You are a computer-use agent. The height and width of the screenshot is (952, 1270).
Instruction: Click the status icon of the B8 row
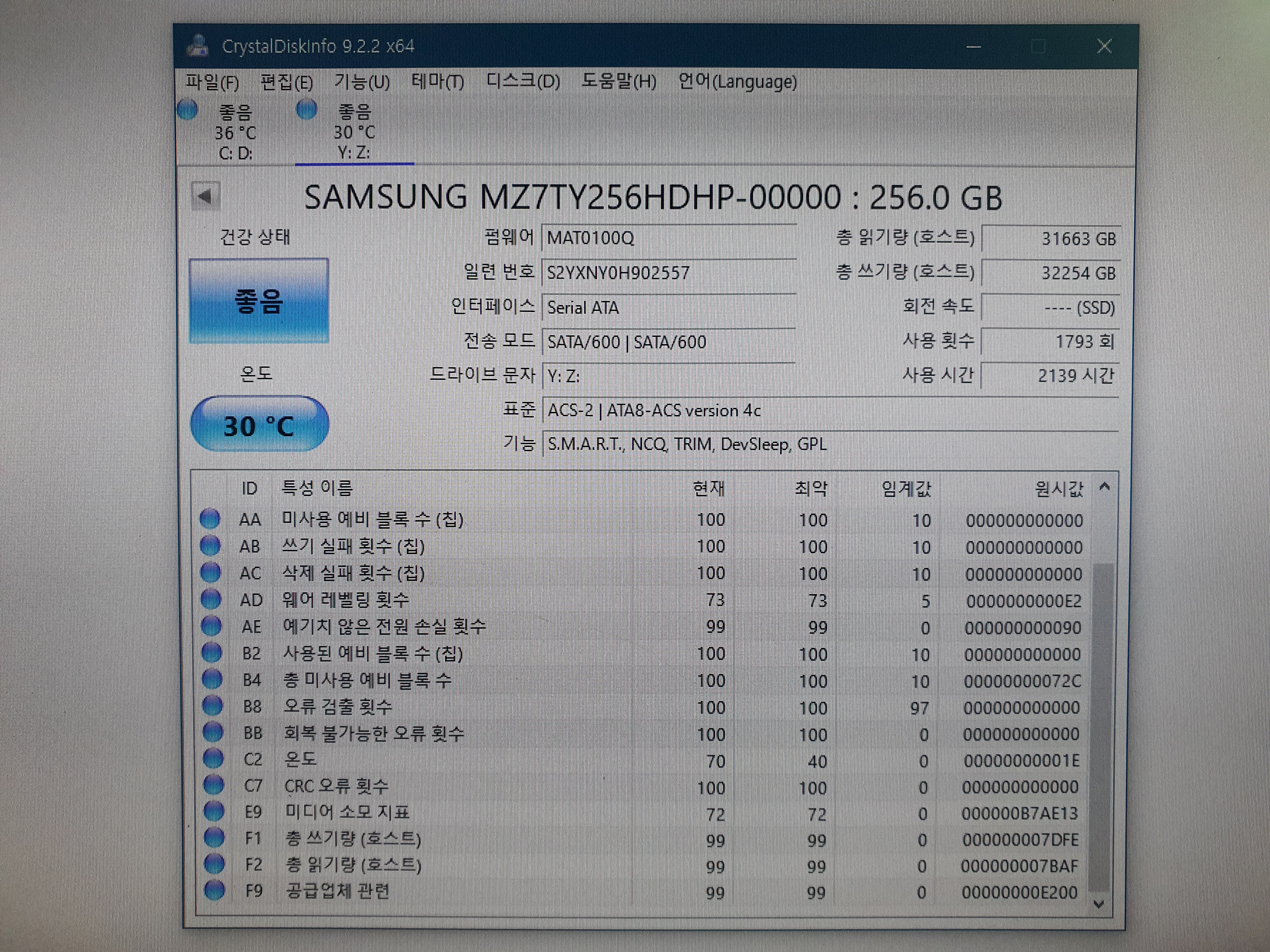click(212, 705)
